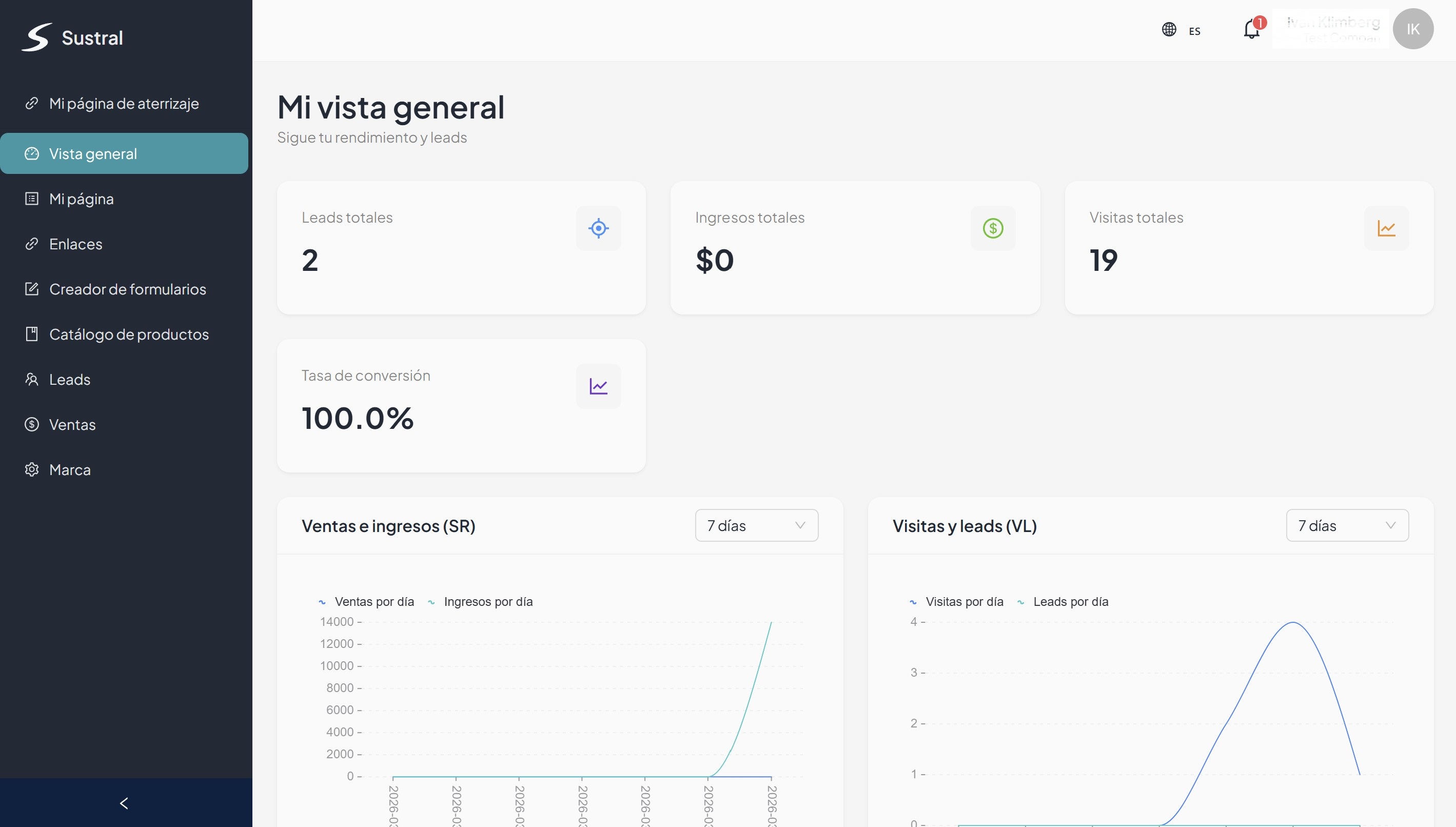Viewport: 1456px width, 827px height.
Task: Click the Catálogo de productos book icon
Action: [32, 334]
